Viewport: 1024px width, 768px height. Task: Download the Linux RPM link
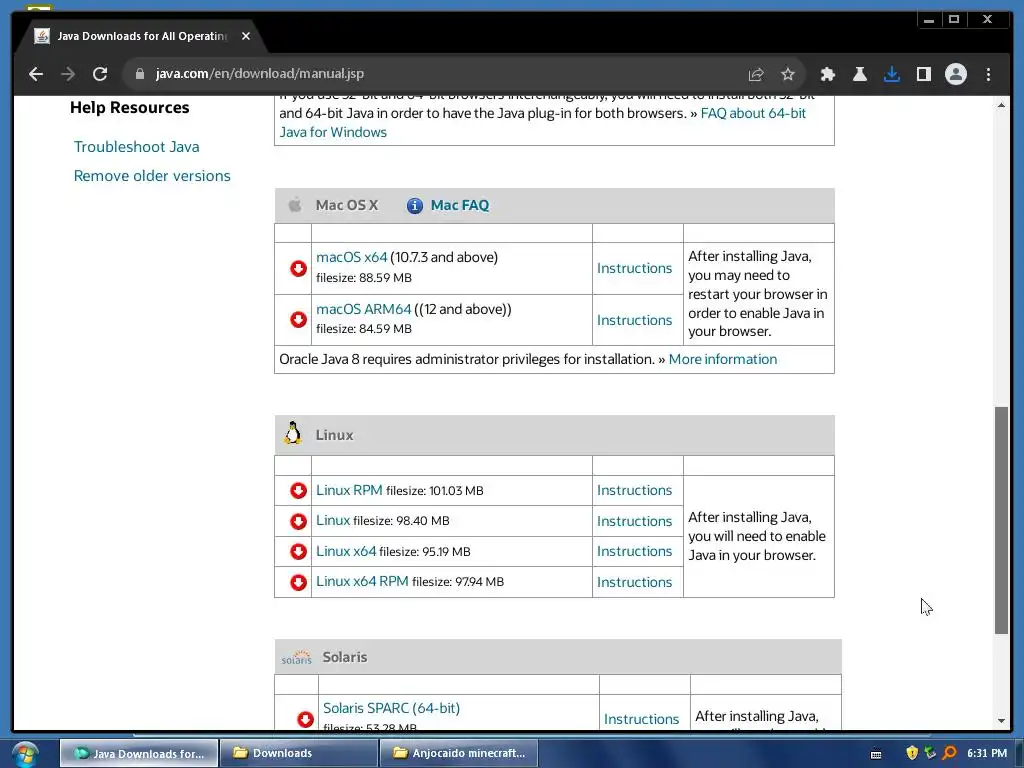tap(349, 490)
